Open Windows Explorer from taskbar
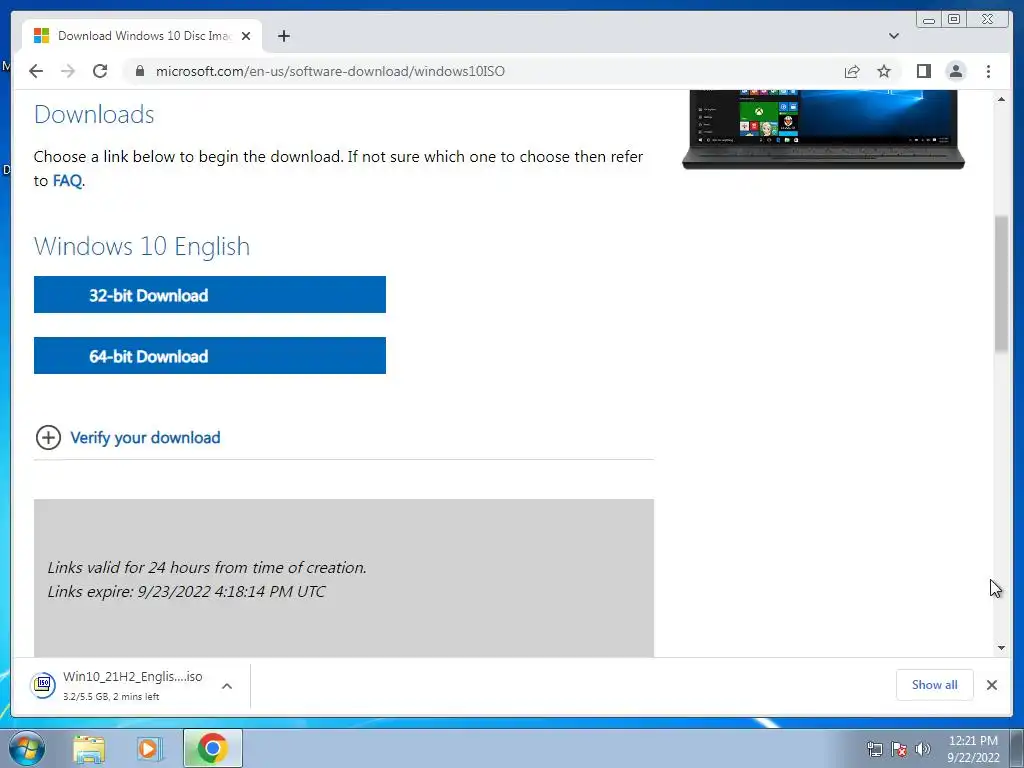The image size is (1024, 768). tap(89, 748)
